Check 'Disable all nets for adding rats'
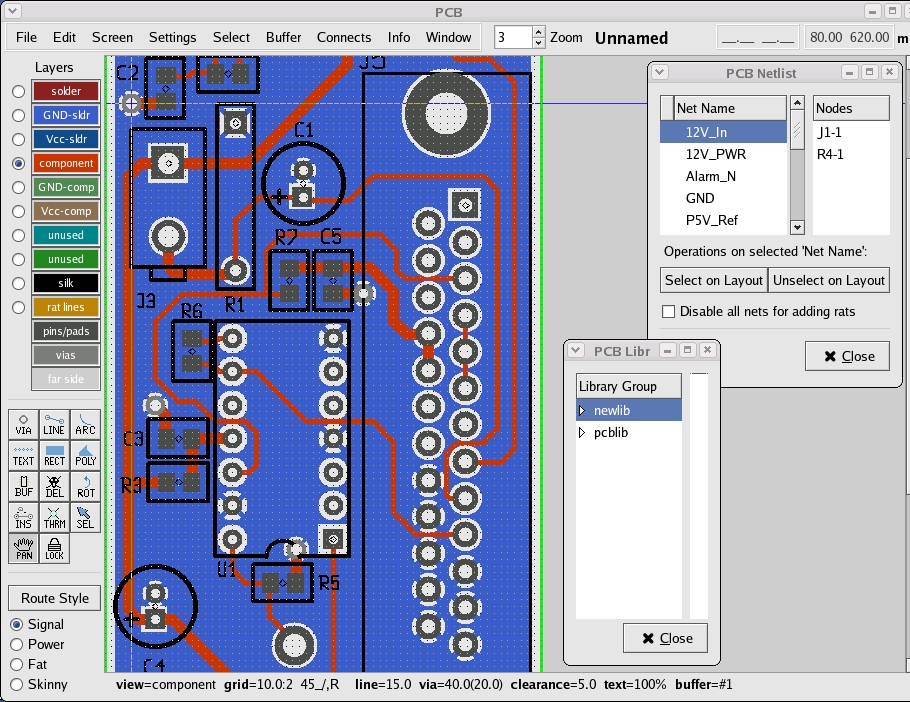The width and height of the screenshot is (910, 702). pos(669,312)
